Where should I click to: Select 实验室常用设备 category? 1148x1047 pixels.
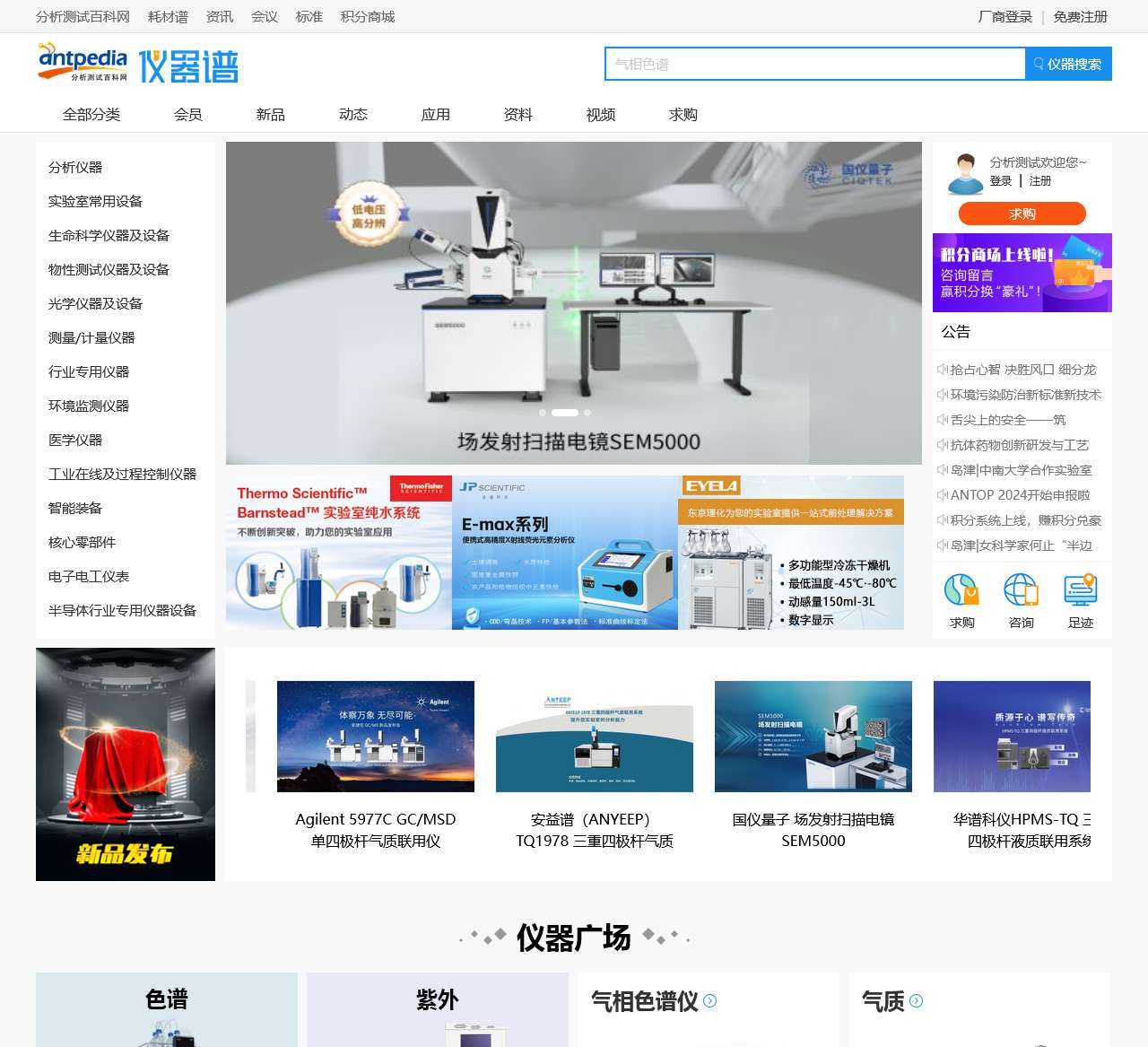click(x=95, y=202)
